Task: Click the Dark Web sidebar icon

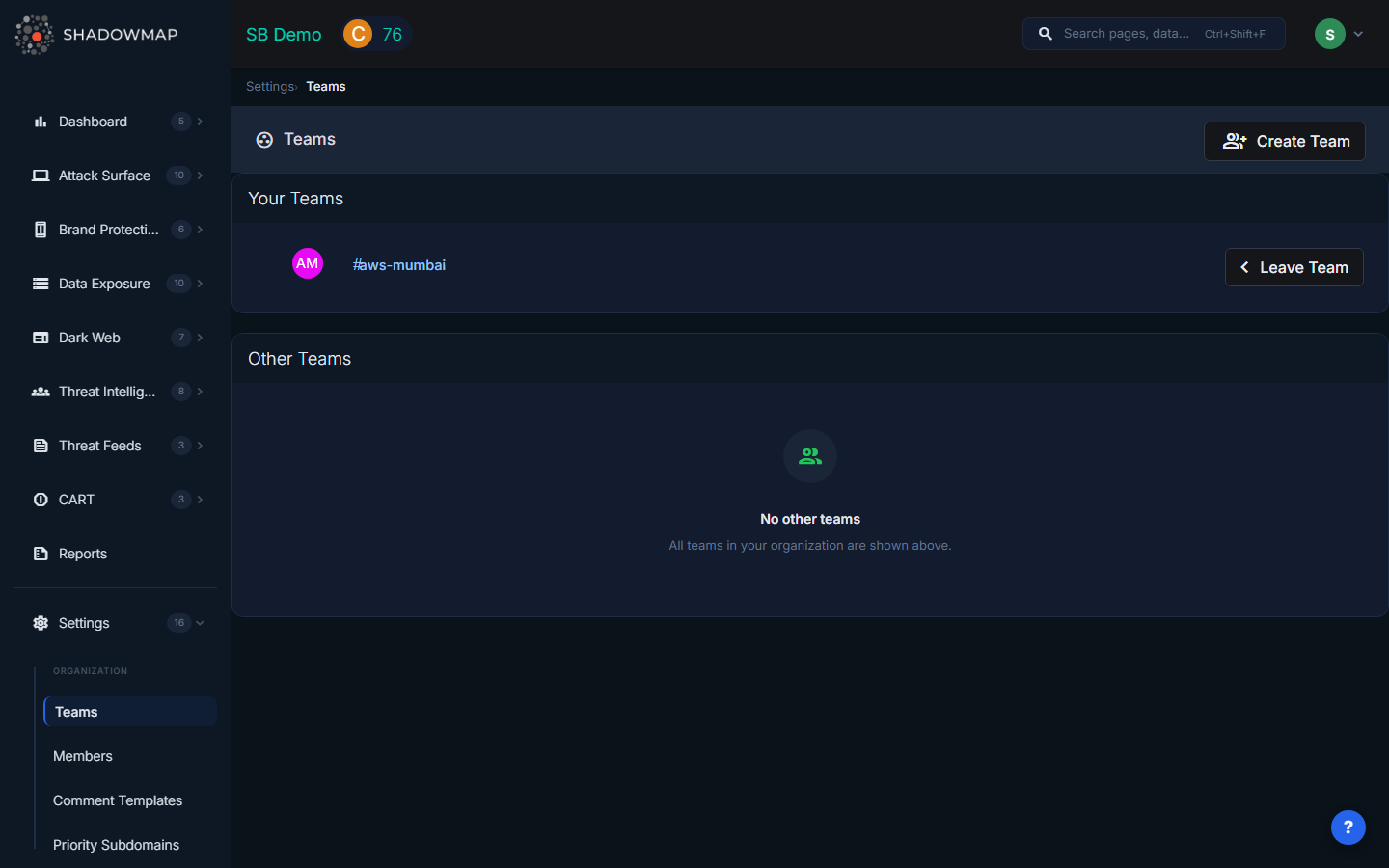Action: pos(41,338)
